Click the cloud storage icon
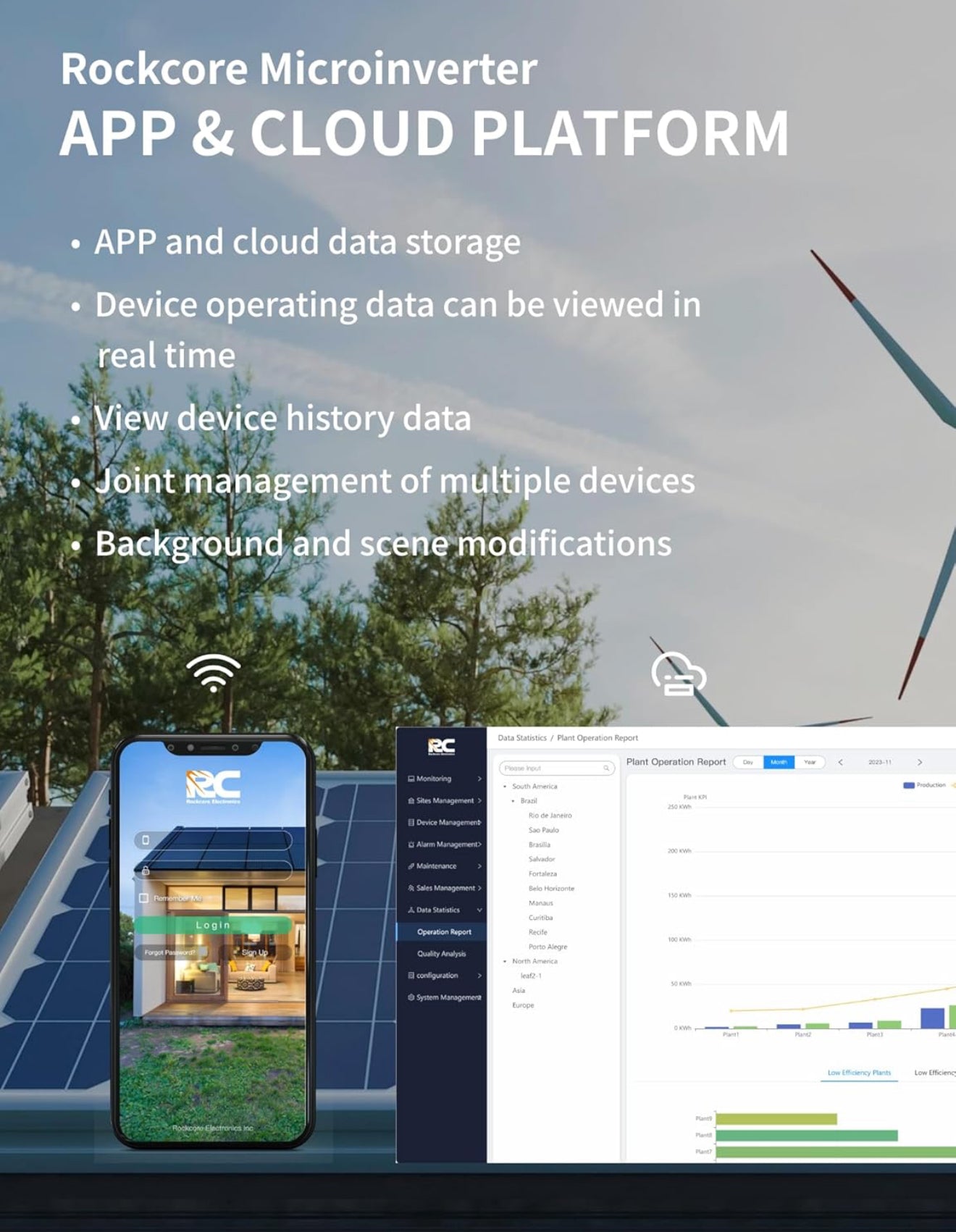This screenshot has width=956, height=1232. pyautogui.click(x=678, y=675)
